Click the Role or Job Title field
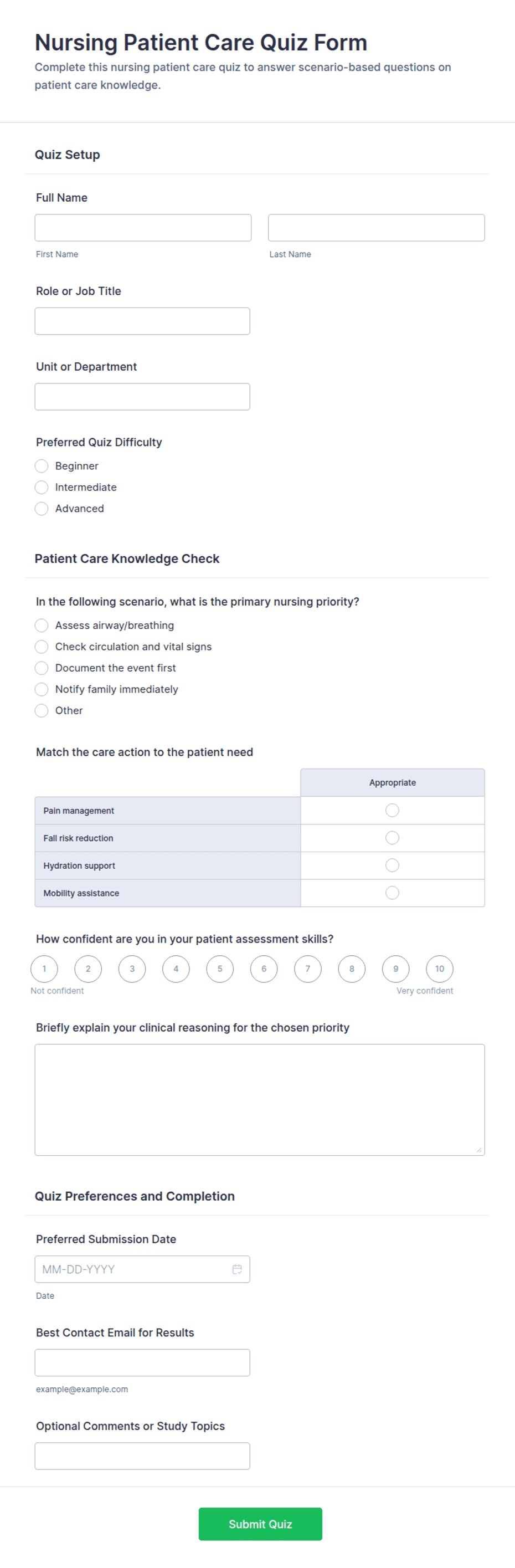 pyautogui.click(x=142, y=321)
